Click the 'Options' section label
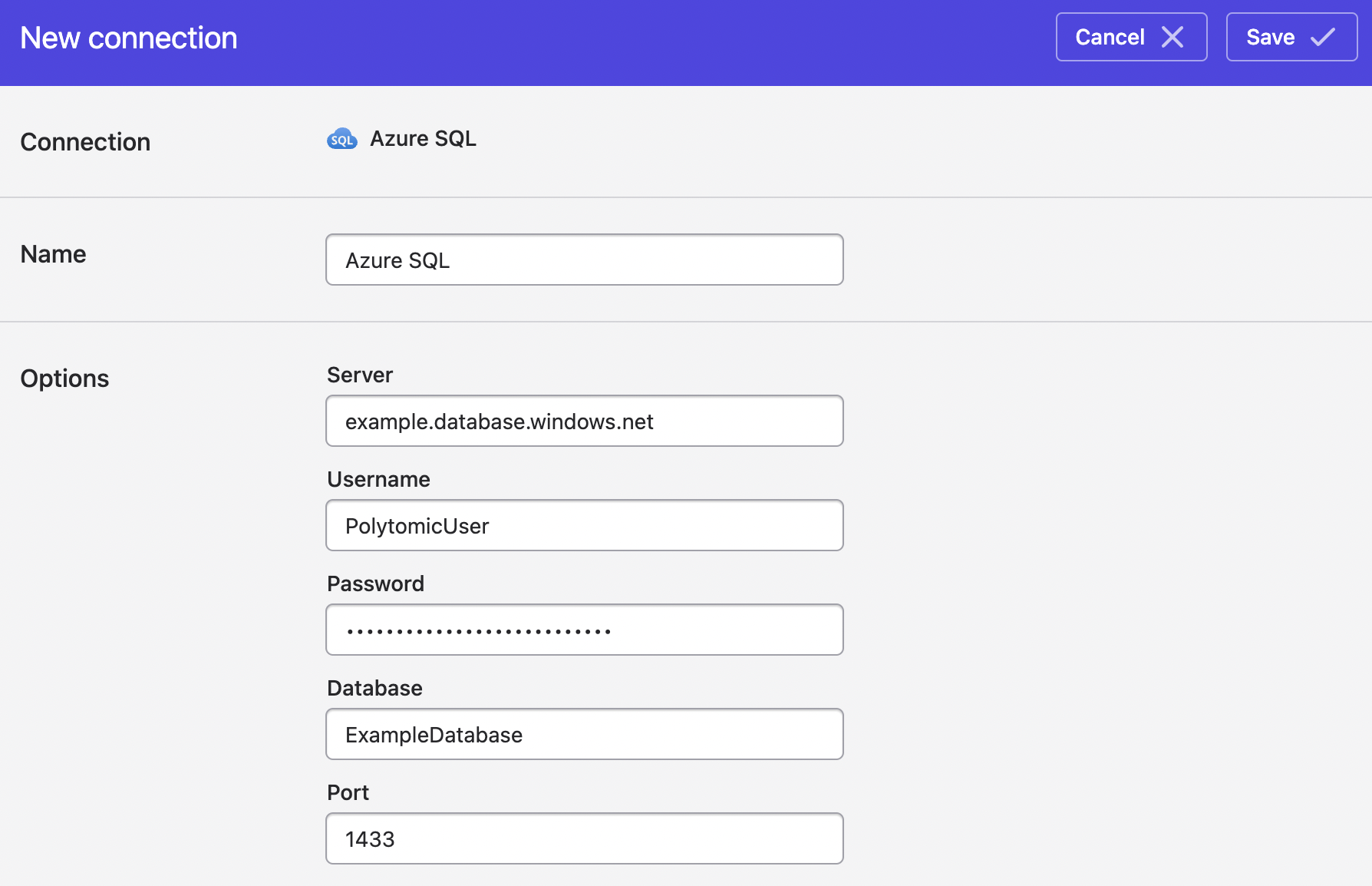Viewport: 1372px width, 886px height. coord(64,379)
